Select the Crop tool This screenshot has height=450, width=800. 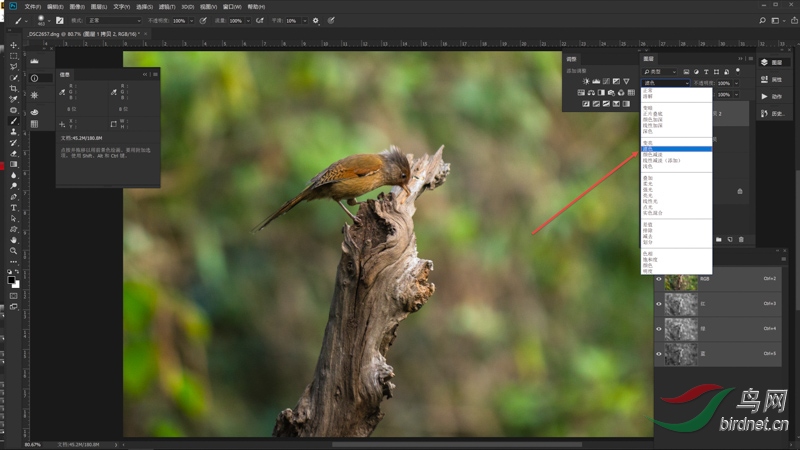point(14,88)
